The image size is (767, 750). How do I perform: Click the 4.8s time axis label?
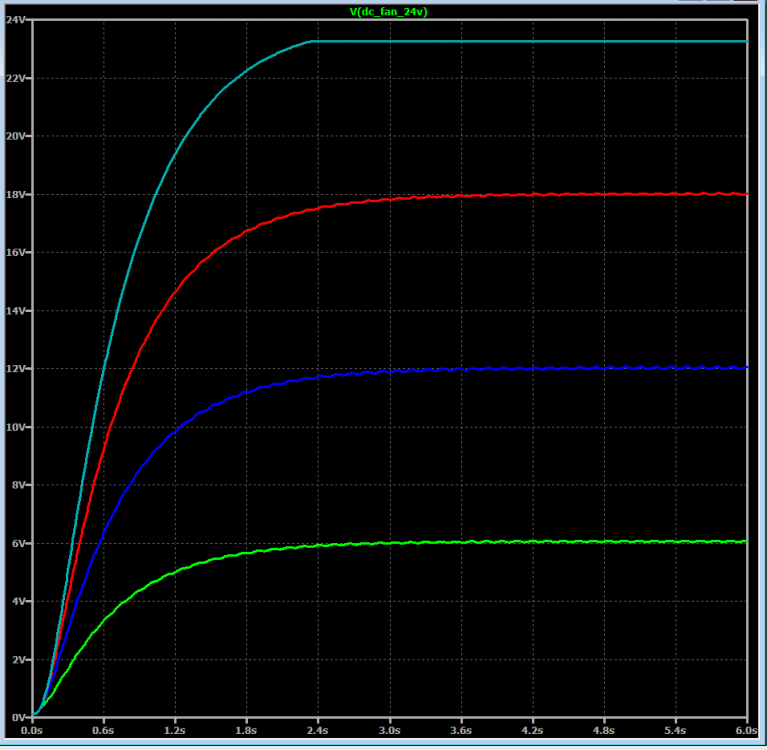pos(604,730)
